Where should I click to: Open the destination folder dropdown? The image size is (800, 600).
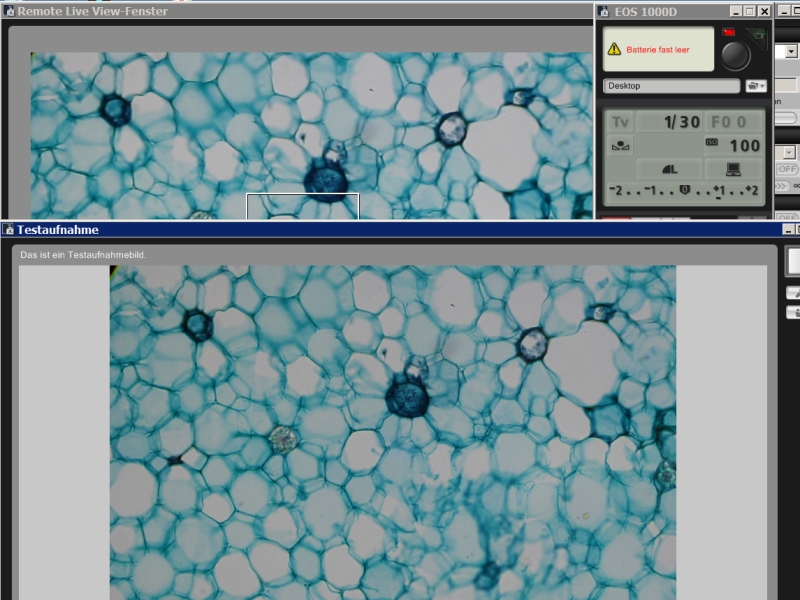click(756, 86)
